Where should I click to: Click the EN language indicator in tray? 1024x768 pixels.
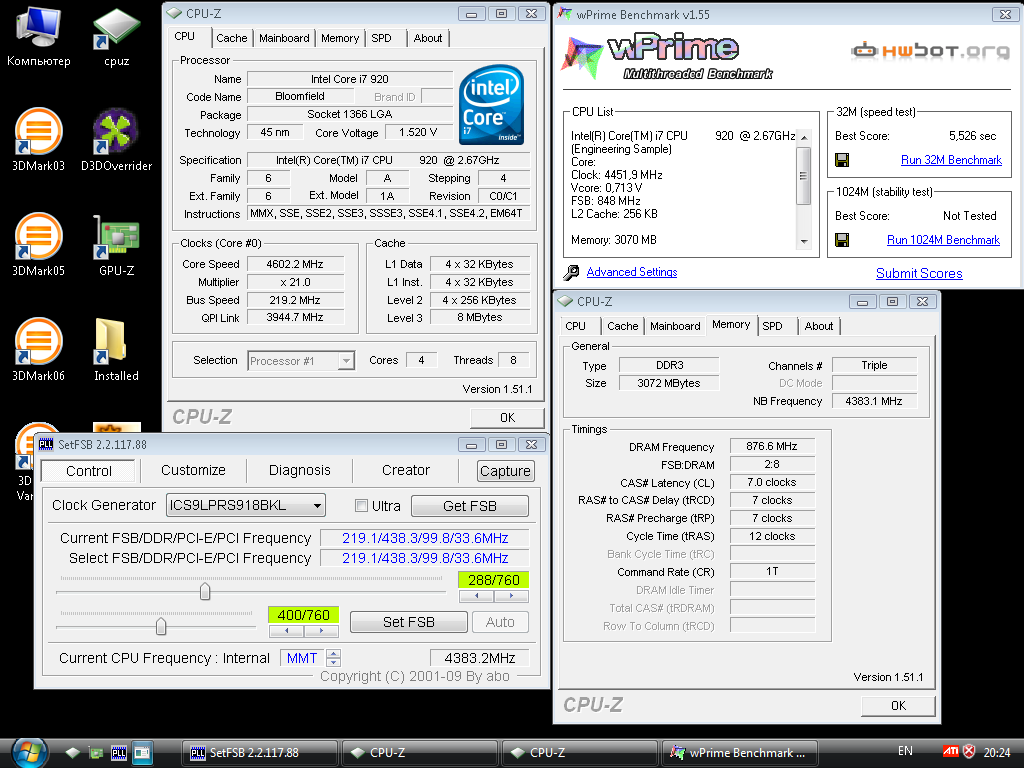tap(905, 751)
